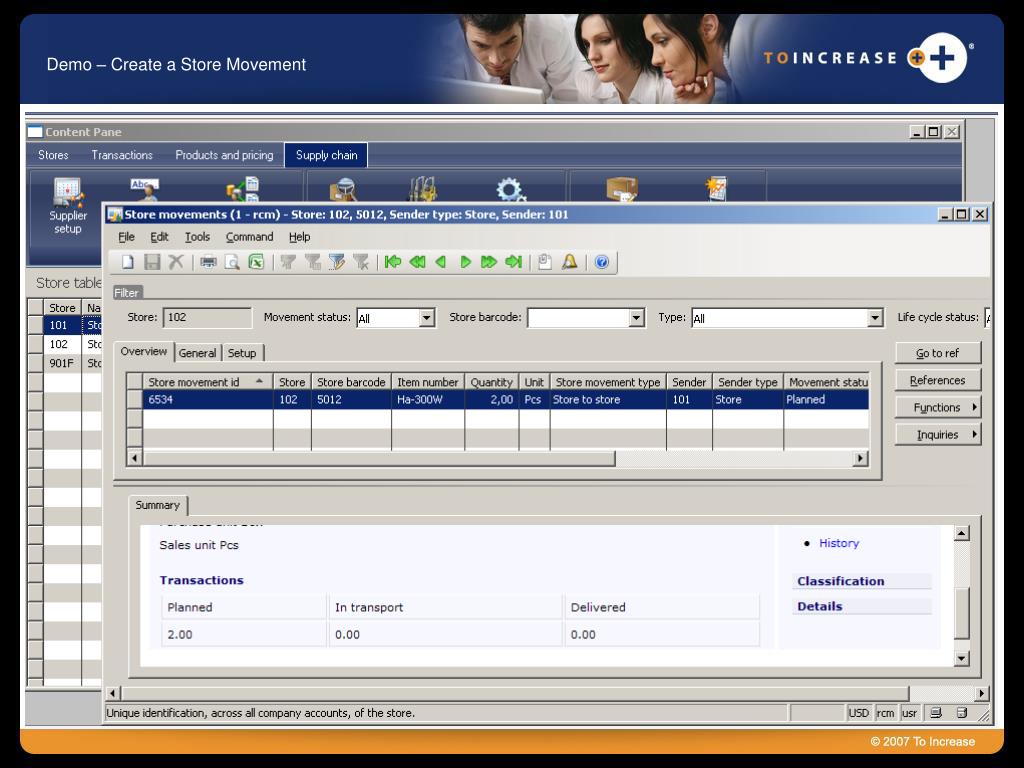Click the cardboard package icon in Content Pane

pos(622,189)
